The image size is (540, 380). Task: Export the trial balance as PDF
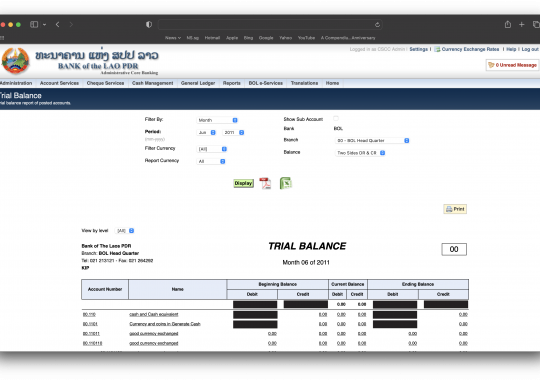click(x=265, y=183)
